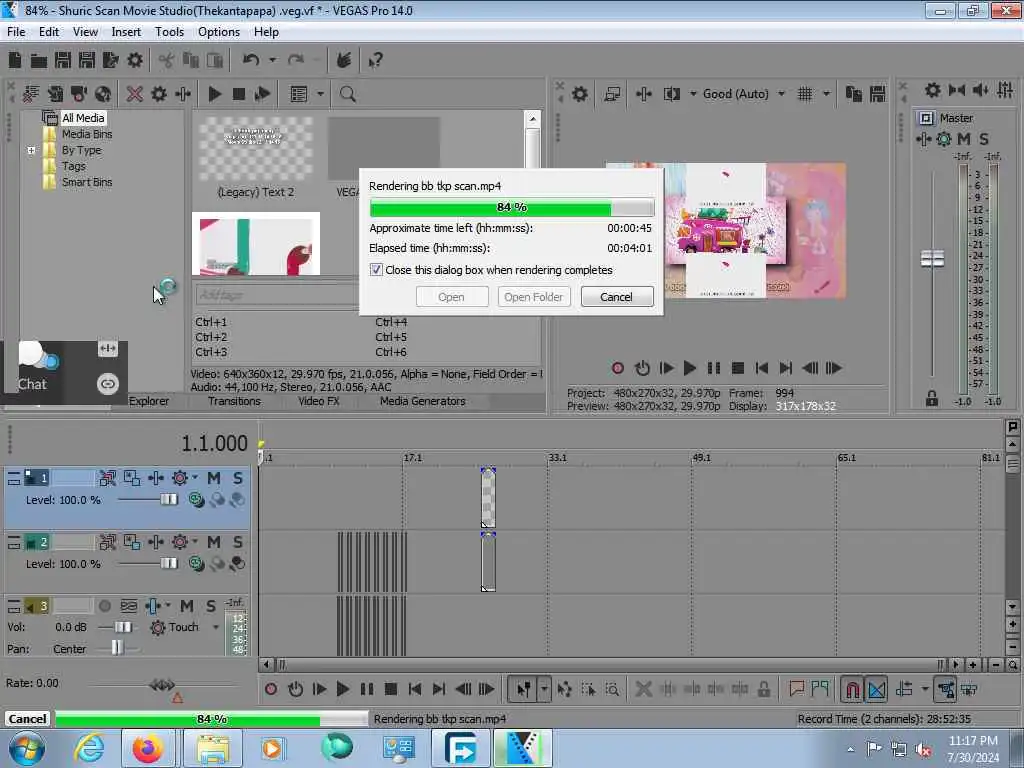
Task: Select the Smart Bins folder
Action: click(x=86, y=182)
